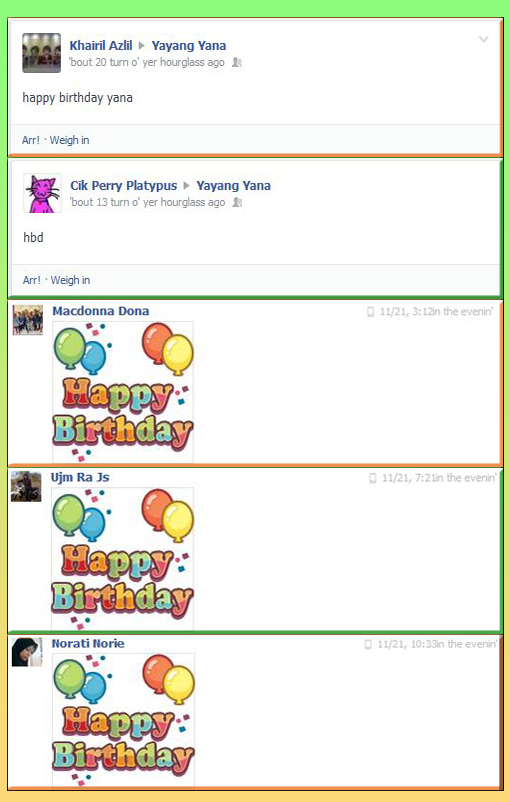Screen dimensions: 510x802
Task: Click mobile icon next to 7:21 timestamp
Action: click(373, 478)
